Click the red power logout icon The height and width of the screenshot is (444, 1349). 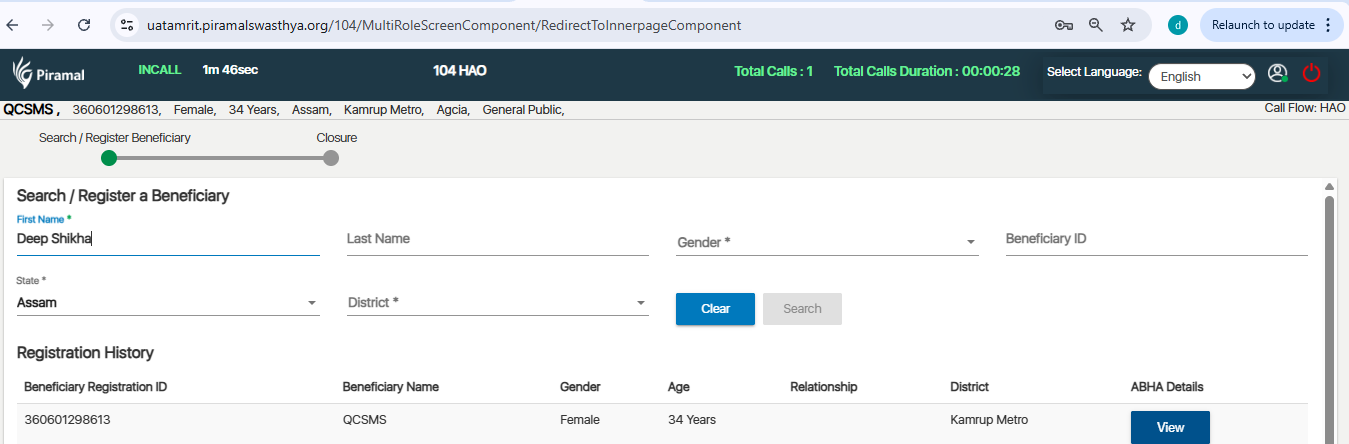point(1311,73)
